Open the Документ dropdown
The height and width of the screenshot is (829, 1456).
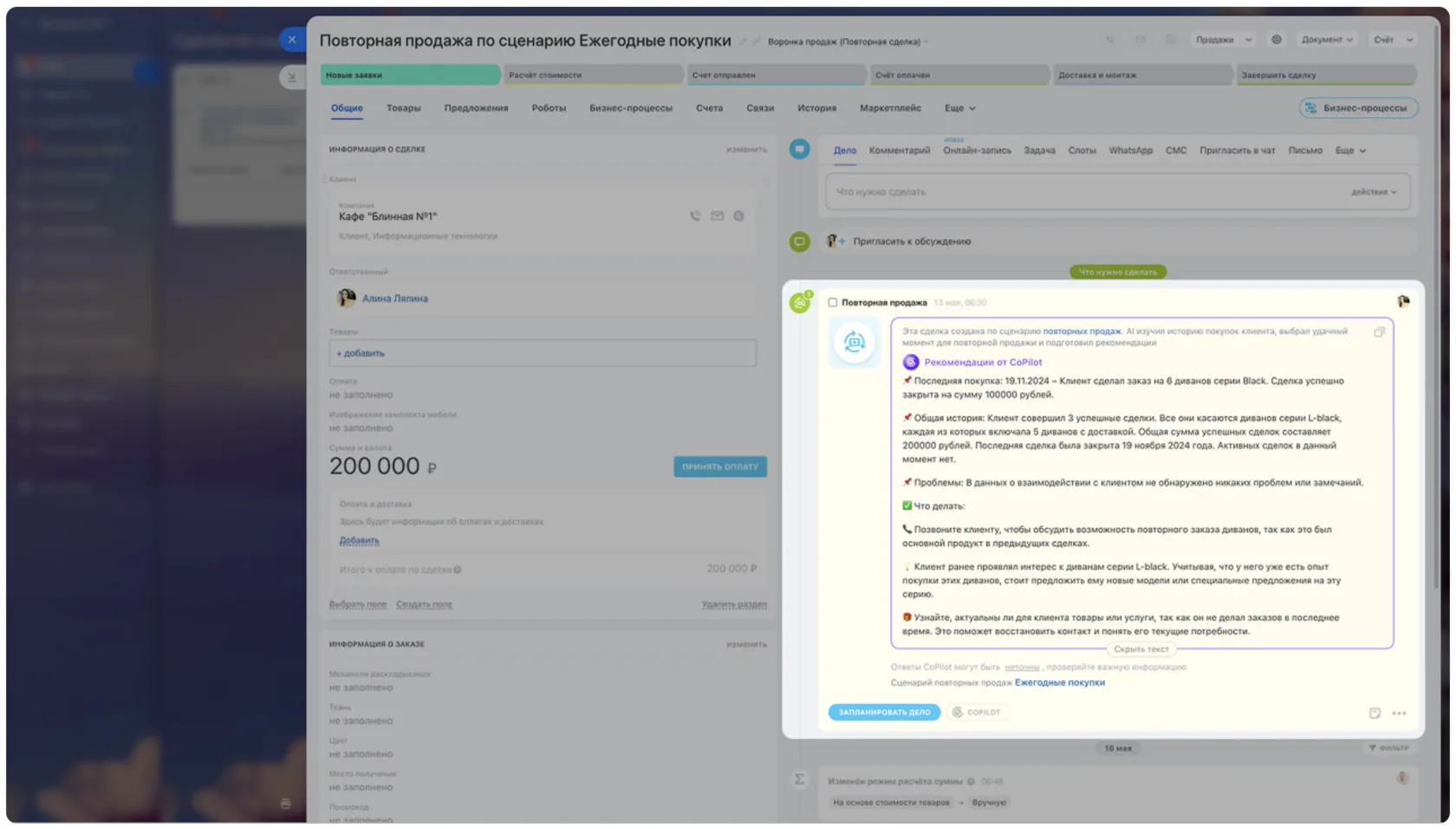[x=1326, y=40]
